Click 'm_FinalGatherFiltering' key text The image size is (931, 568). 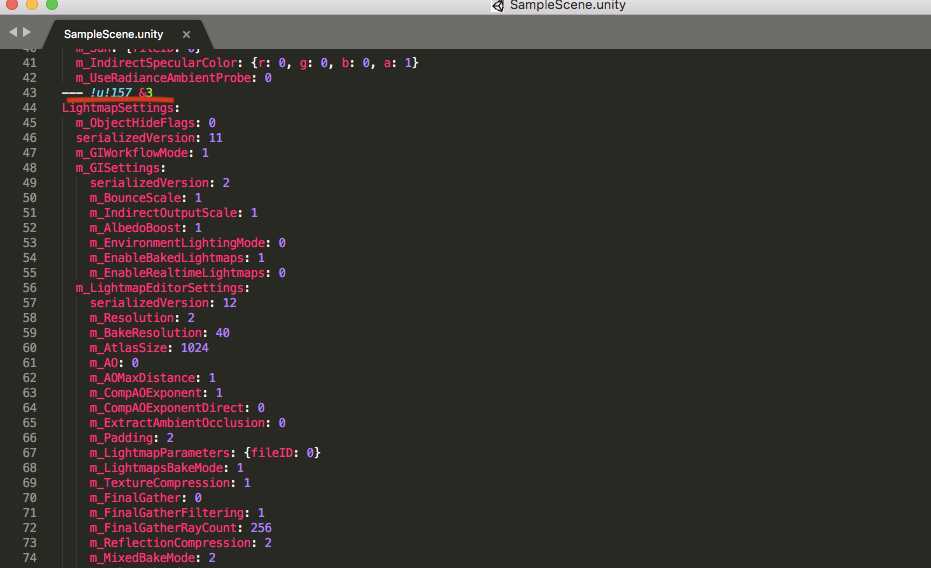(x=167, y=513)
